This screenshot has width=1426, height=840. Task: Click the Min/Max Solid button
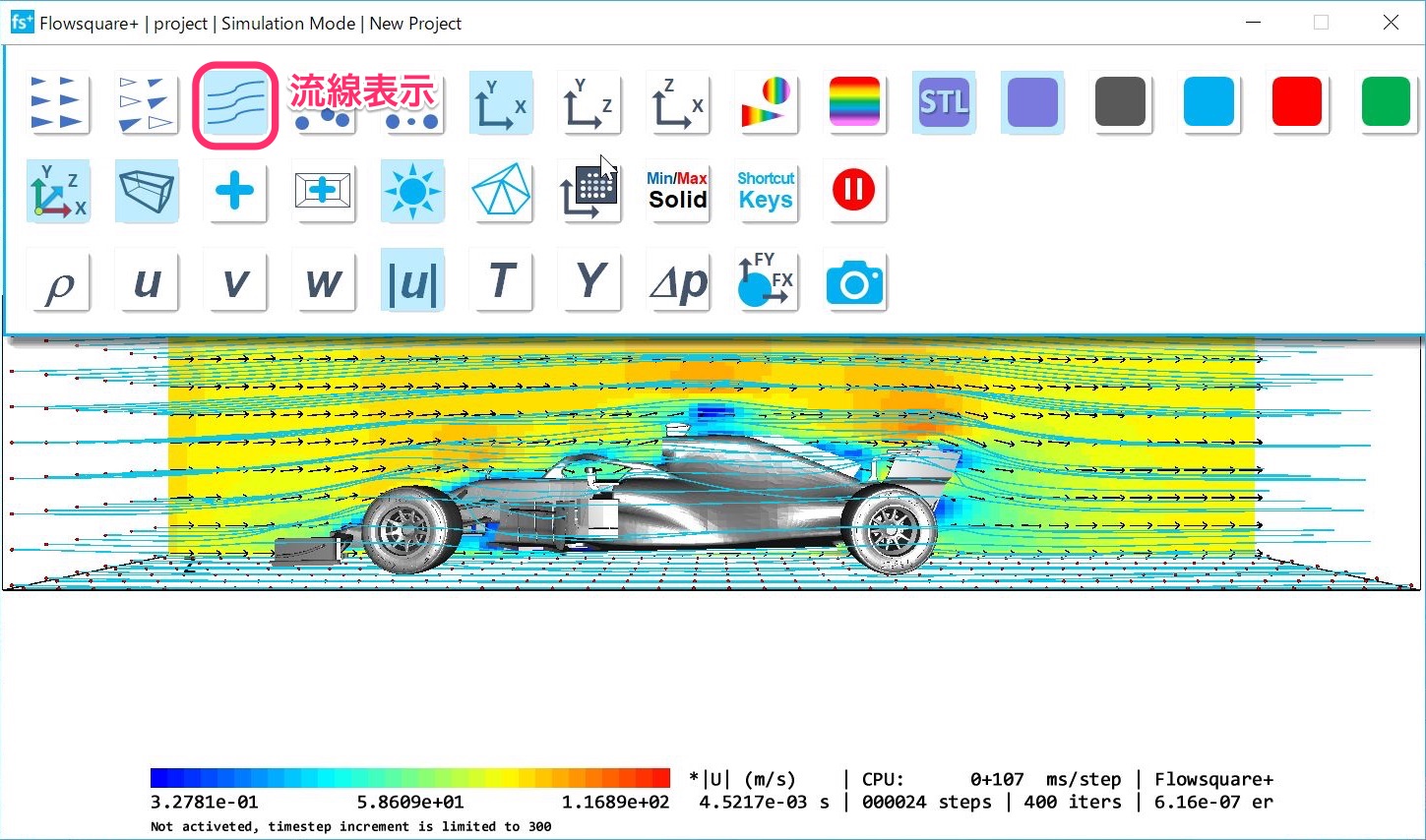(678, 191)
